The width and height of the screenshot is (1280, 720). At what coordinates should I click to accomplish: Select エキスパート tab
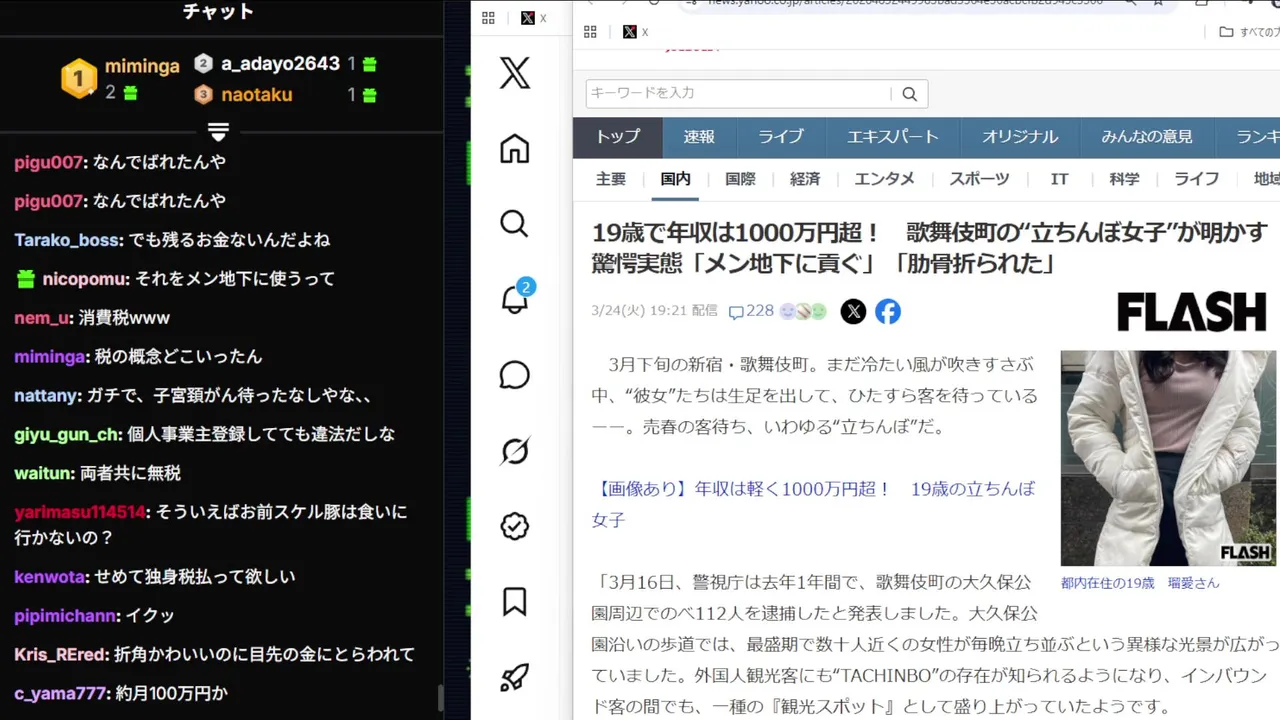pos(893,137)
